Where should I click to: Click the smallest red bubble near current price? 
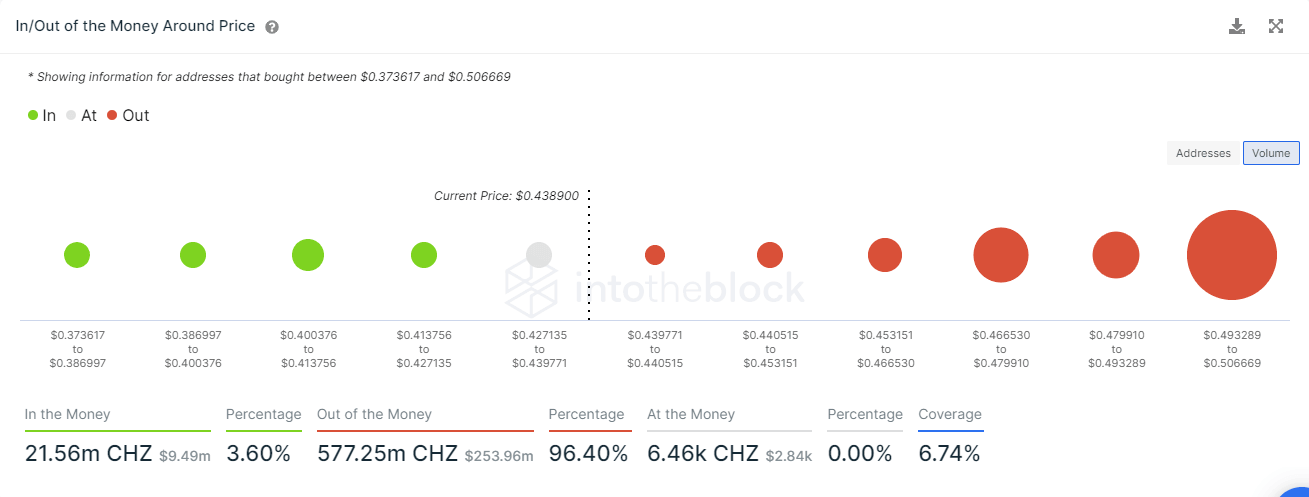655,255
